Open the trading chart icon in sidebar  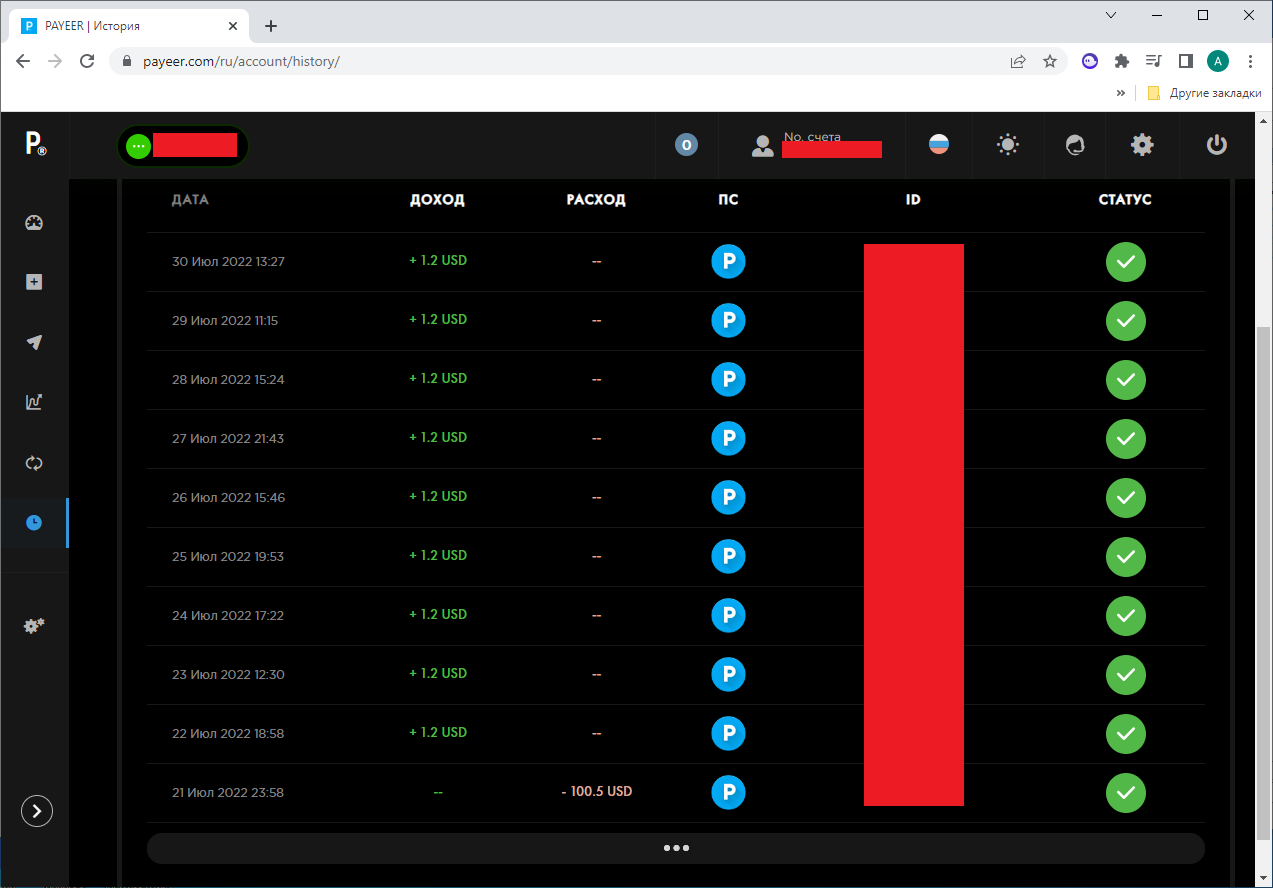click(34, 402)
